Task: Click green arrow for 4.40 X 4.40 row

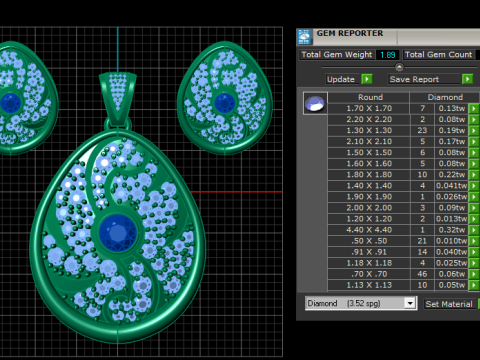Action: pyautogui.click(x=474, y=230)
